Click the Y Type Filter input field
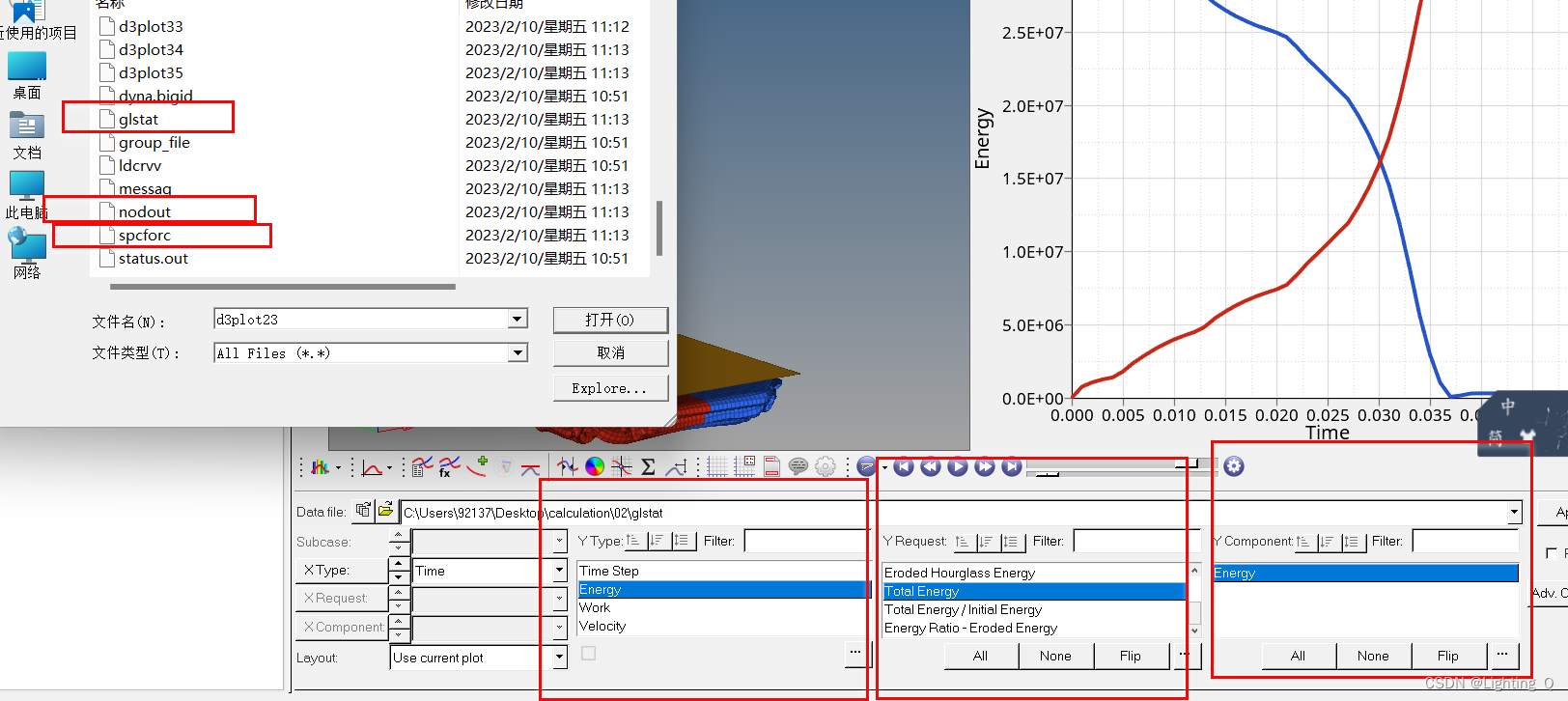 click(x=807, y=541)
